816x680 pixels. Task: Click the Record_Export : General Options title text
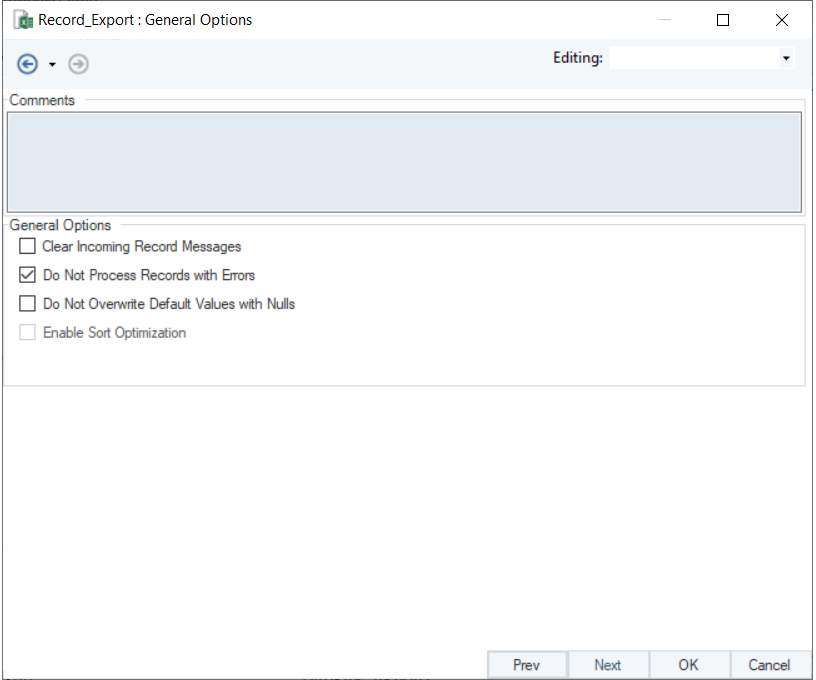pyautogui.click(x=145, y=20)
